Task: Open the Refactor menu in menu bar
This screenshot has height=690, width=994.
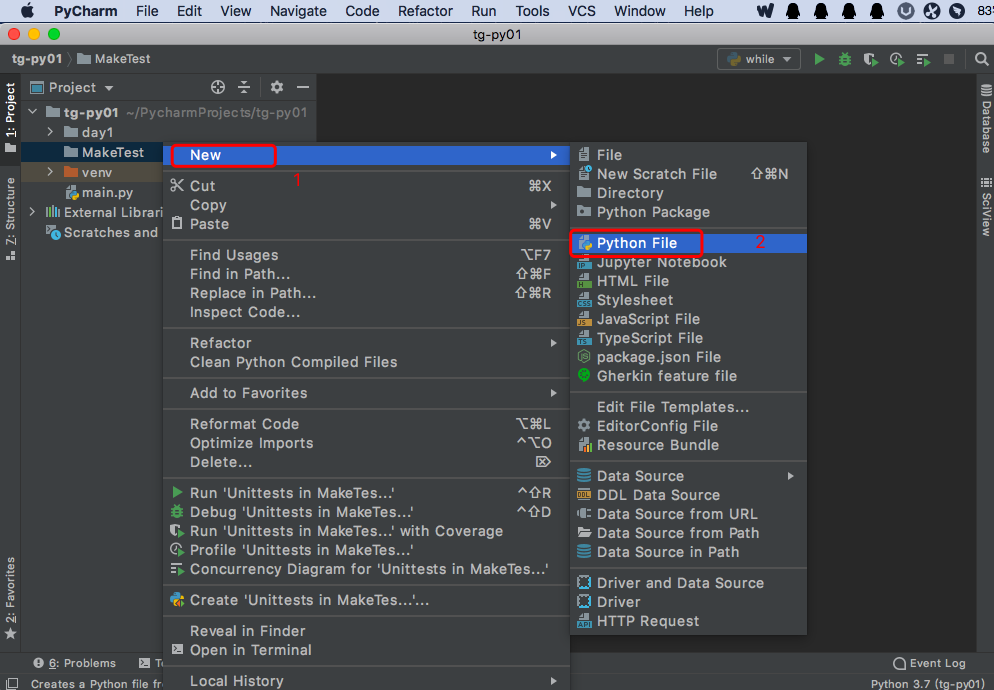Action: pos(425,11)
